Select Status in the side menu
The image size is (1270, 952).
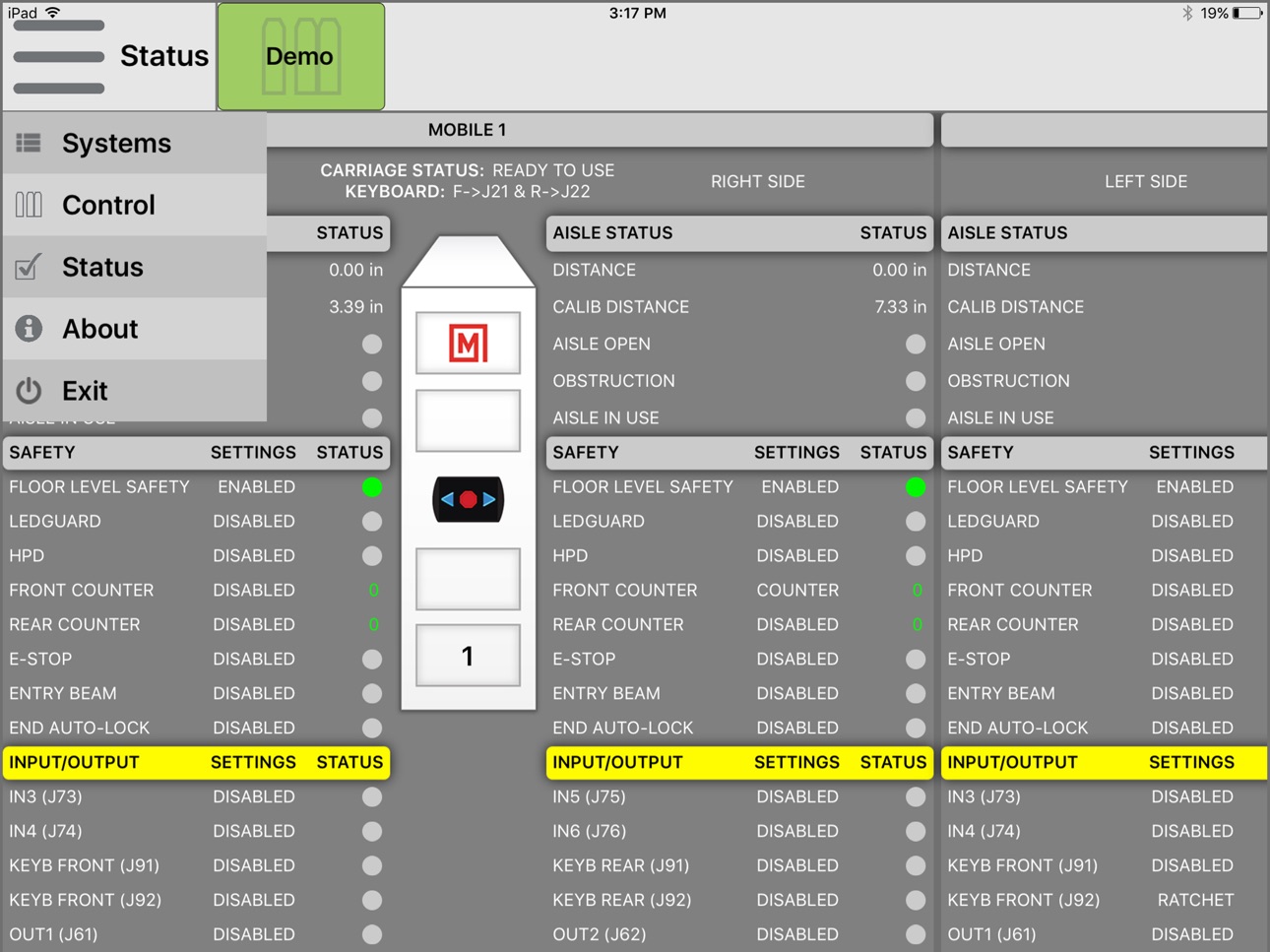[134, 267]
